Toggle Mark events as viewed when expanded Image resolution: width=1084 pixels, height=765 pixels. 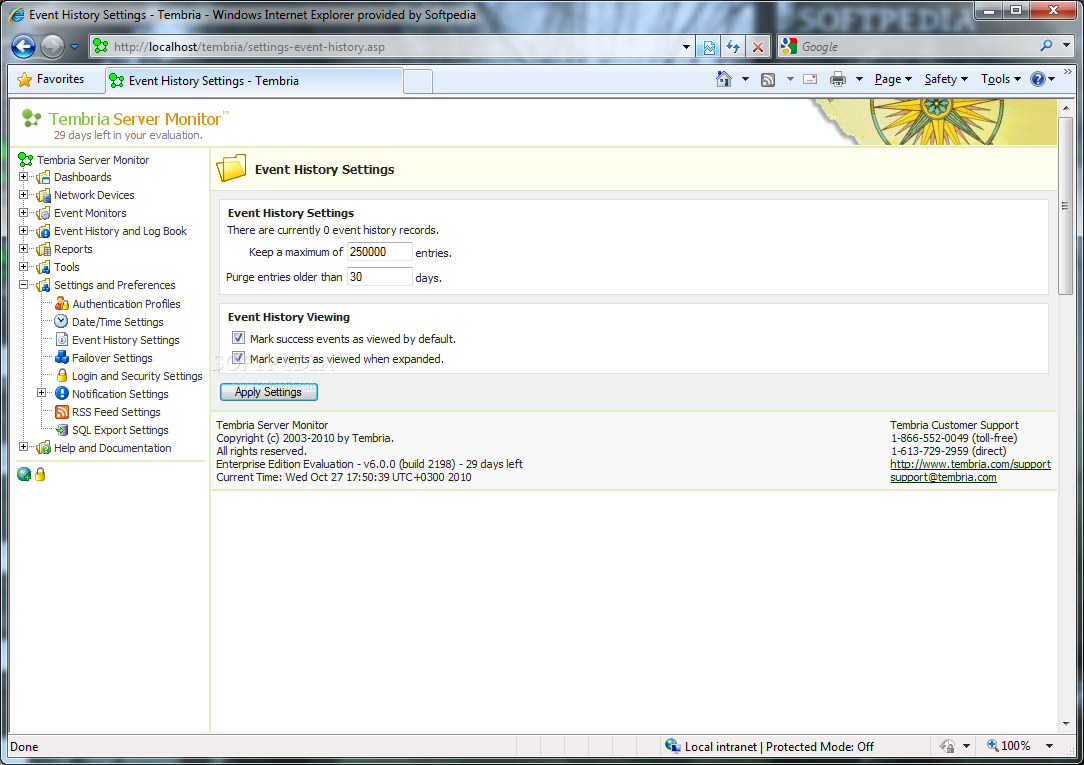239,357
